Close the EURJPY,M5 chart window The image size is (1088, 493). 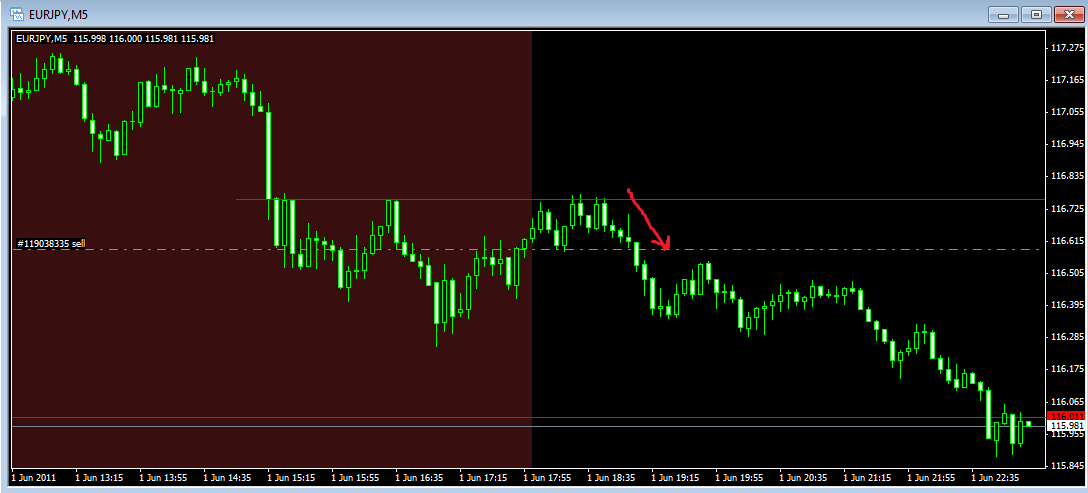tap(1068, 14)
